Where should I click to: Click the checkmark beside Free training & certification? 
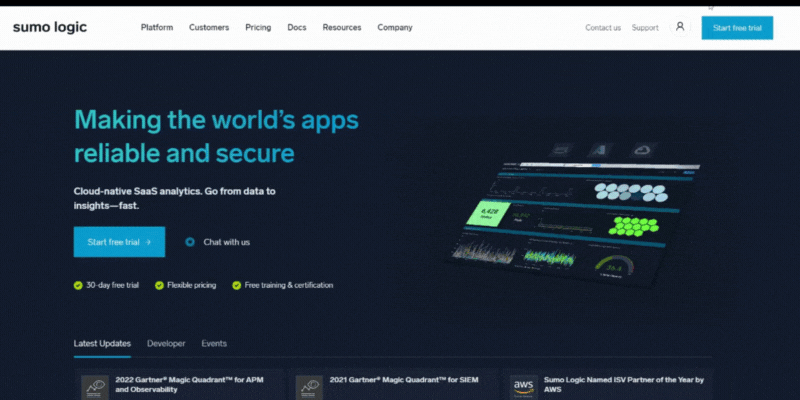point(237,285)
